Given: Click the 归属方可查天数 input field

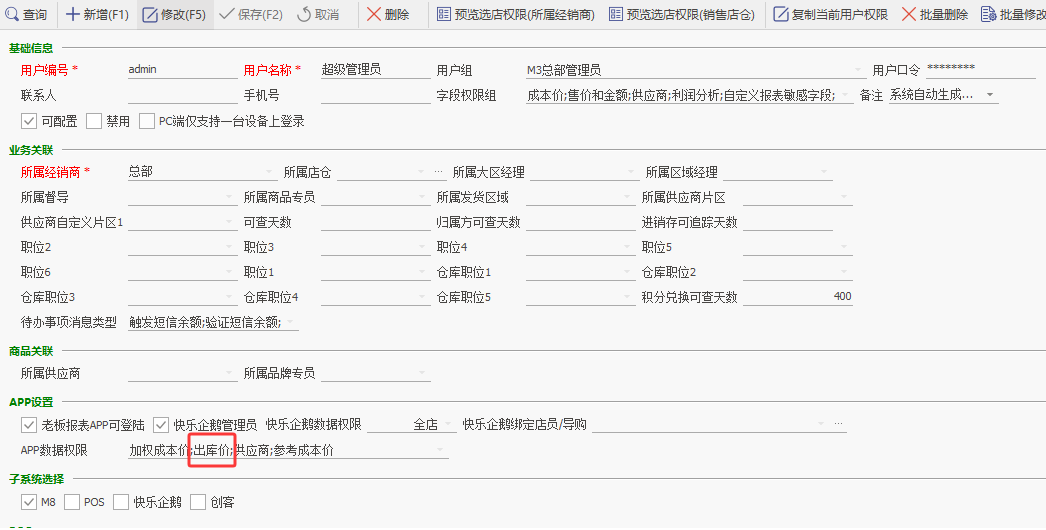Looking at the screenshot, I should (580, 222).
